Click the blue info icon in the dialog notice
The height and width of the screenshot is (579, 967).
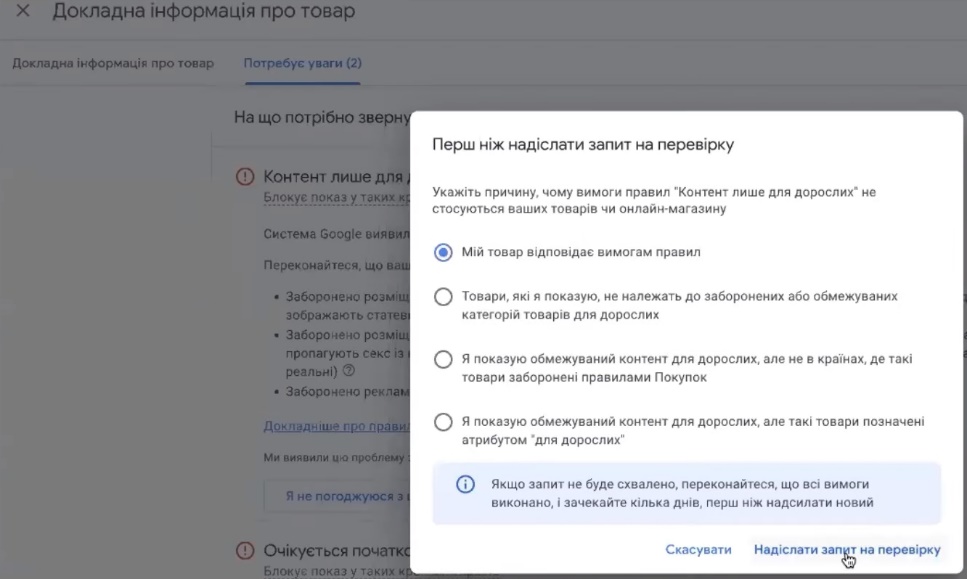465,484
